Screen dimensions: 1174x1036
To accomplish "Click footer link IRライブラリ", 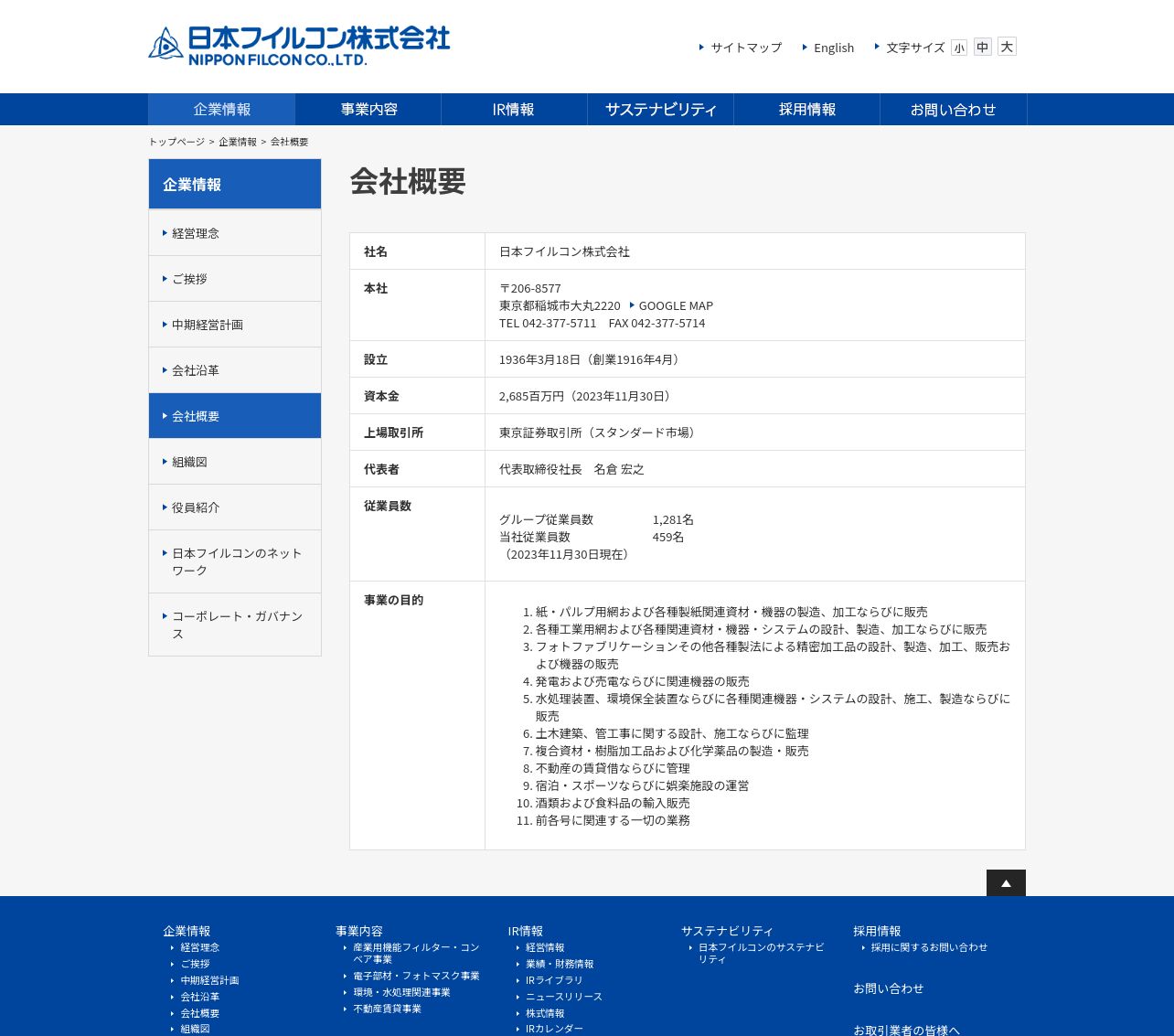I will point(554,980).
